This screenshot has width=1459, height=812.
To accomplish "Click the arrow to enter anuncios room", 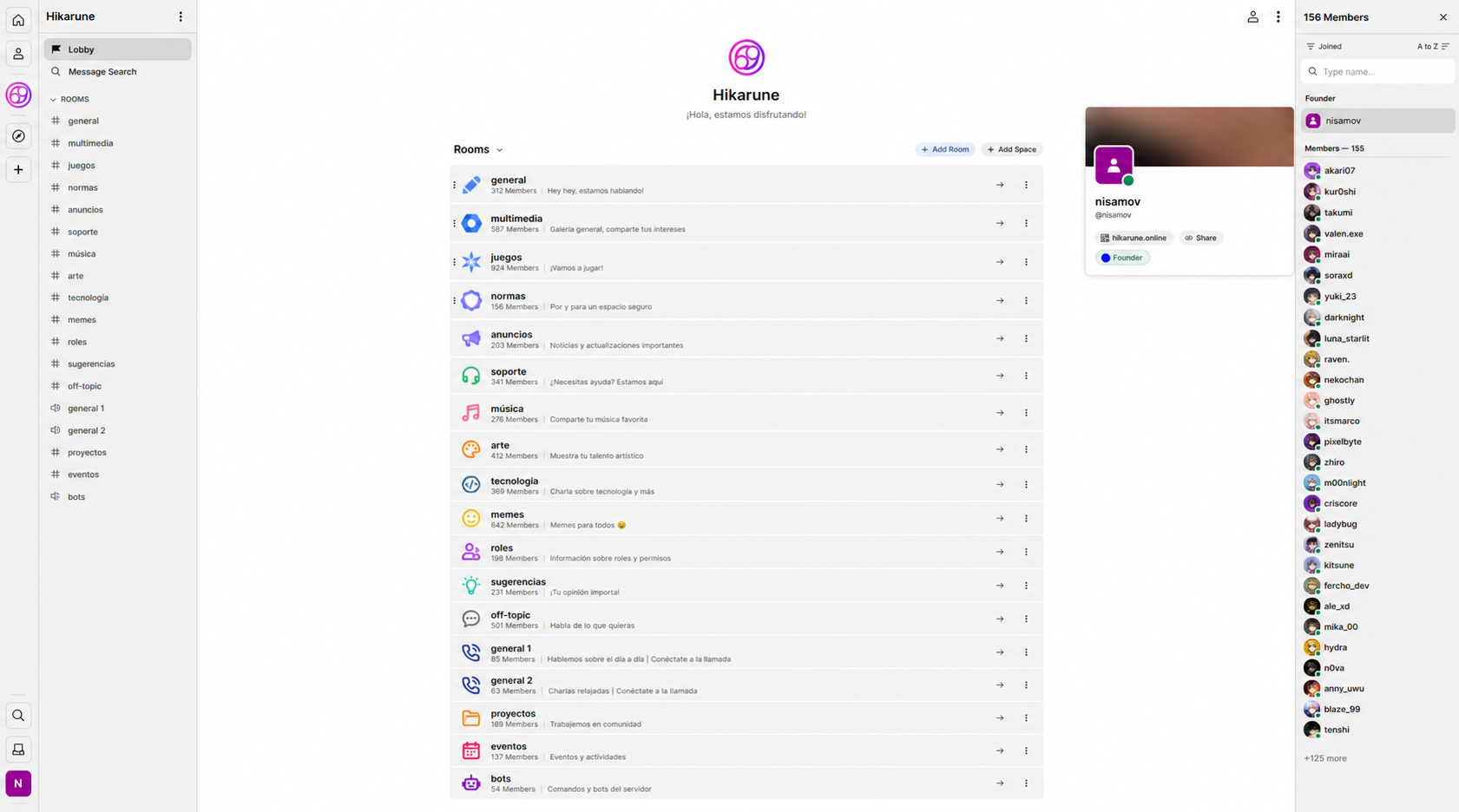I will (1000, 339).
